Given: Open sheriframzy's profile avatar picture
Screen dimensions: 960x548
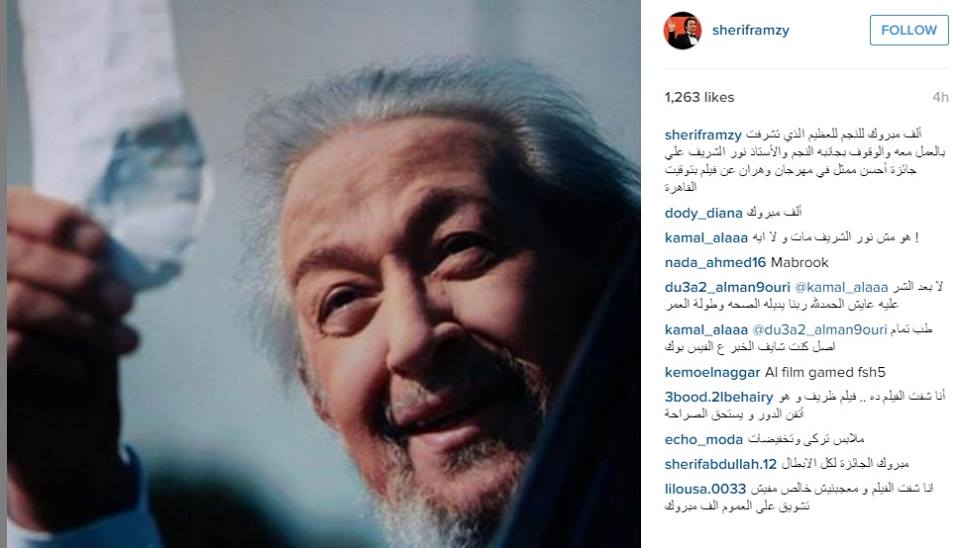Looking at the screenshot, I should (682, 30).
